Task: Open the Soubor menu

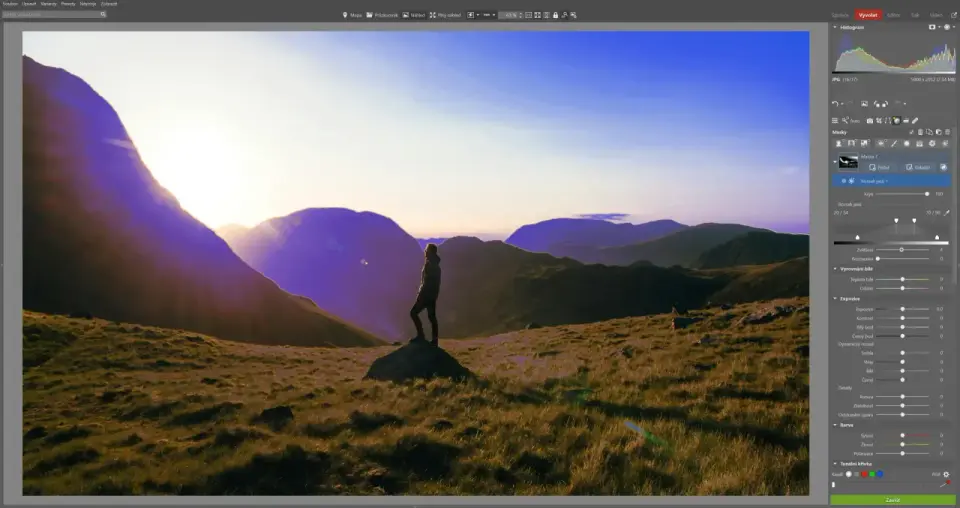Action: (x=9, y=4)
